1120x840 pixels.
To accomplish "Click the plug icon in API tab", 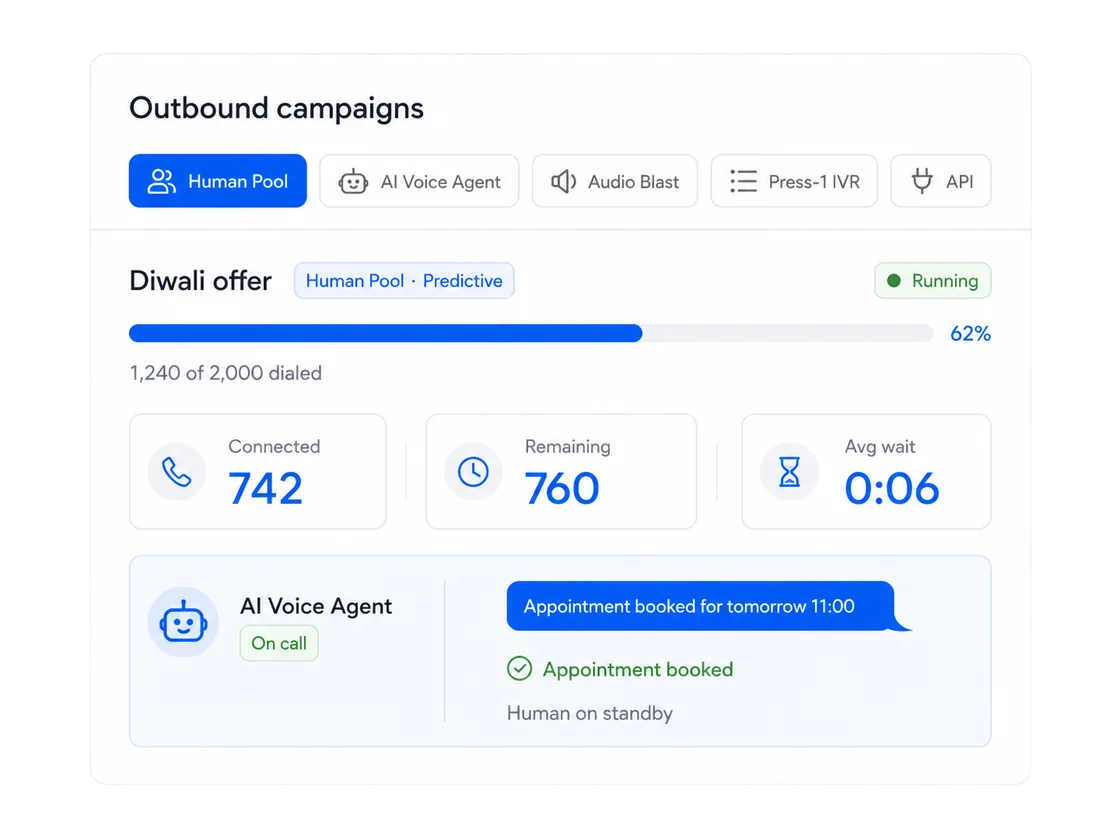I will tap(922, 181).
